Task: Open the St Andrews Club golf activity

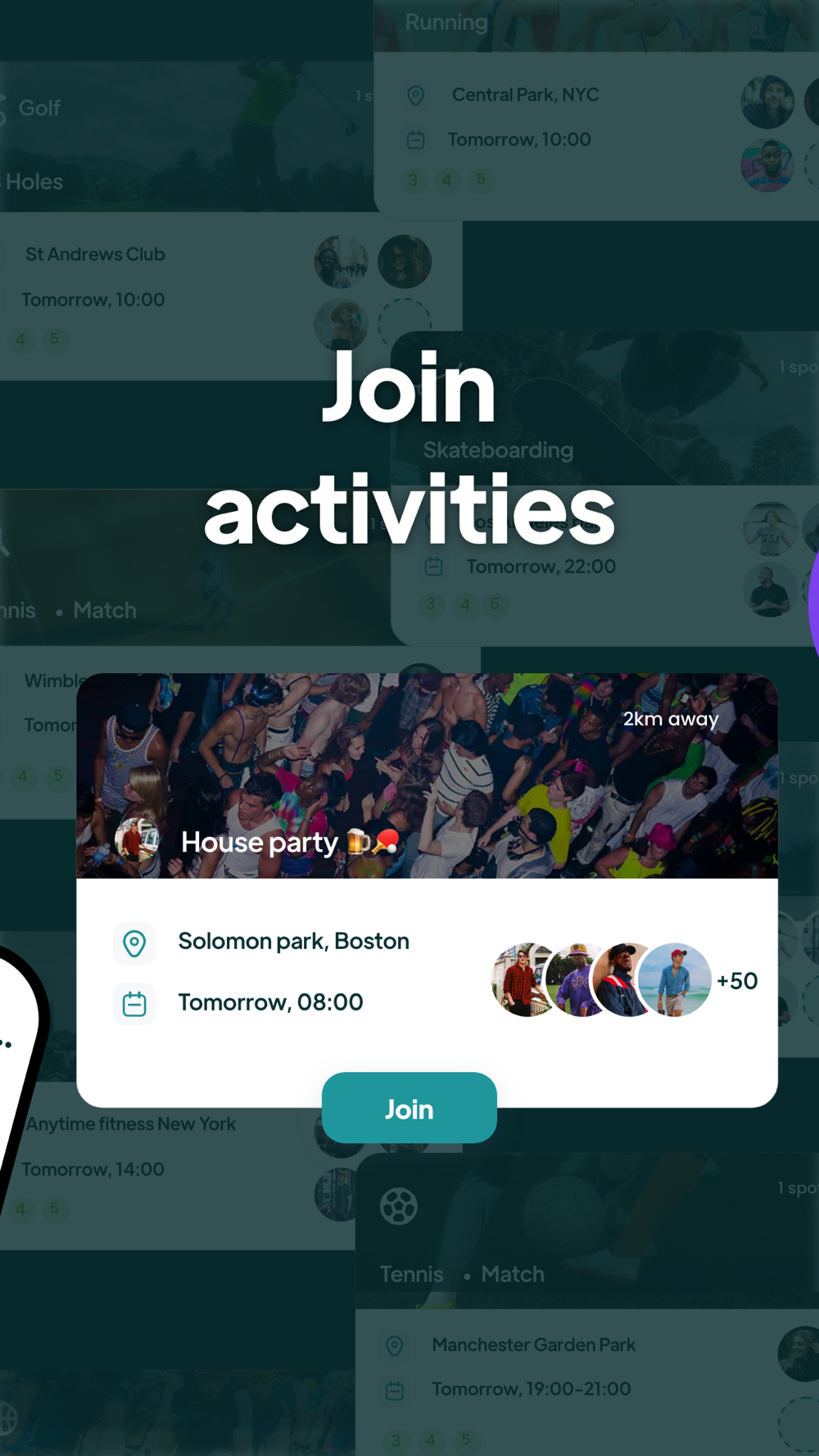Action: point(95,255)
